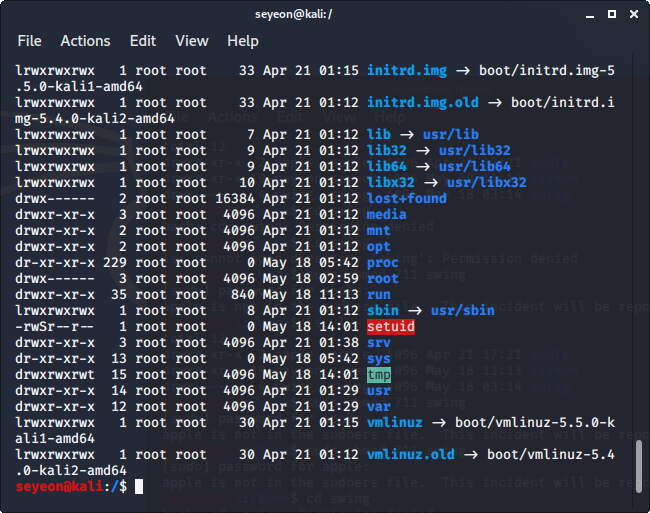Click the 840 size value for run
Image resolution: width=650 pixels, height=513 pixels.
(x=243, y=295)
